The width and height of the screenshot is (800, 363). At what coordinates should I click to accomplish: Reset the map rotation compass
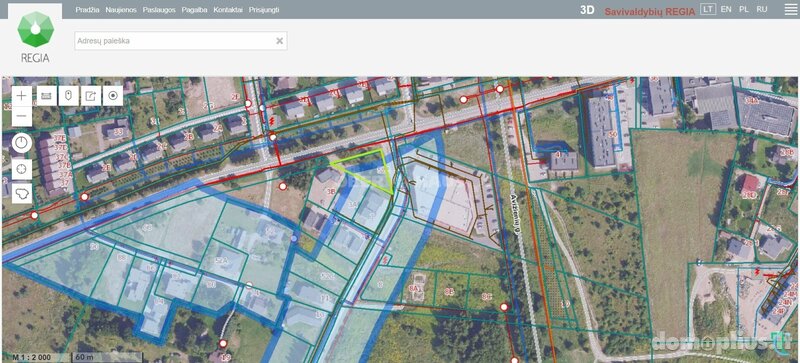pyautogui.click(x=21, y=143)
